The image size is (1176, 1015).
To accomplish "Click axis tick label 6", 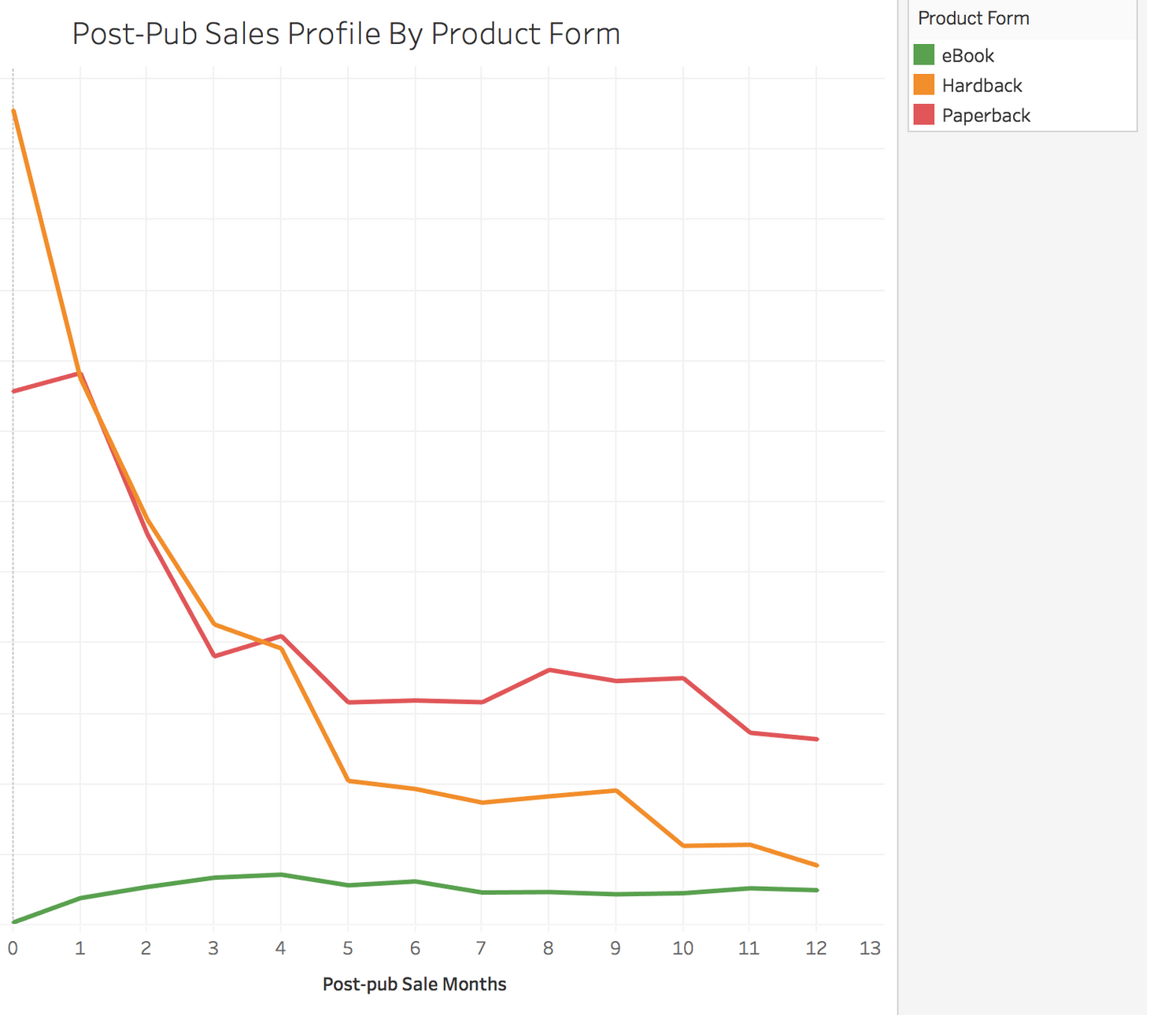I will tap(415, 948).
